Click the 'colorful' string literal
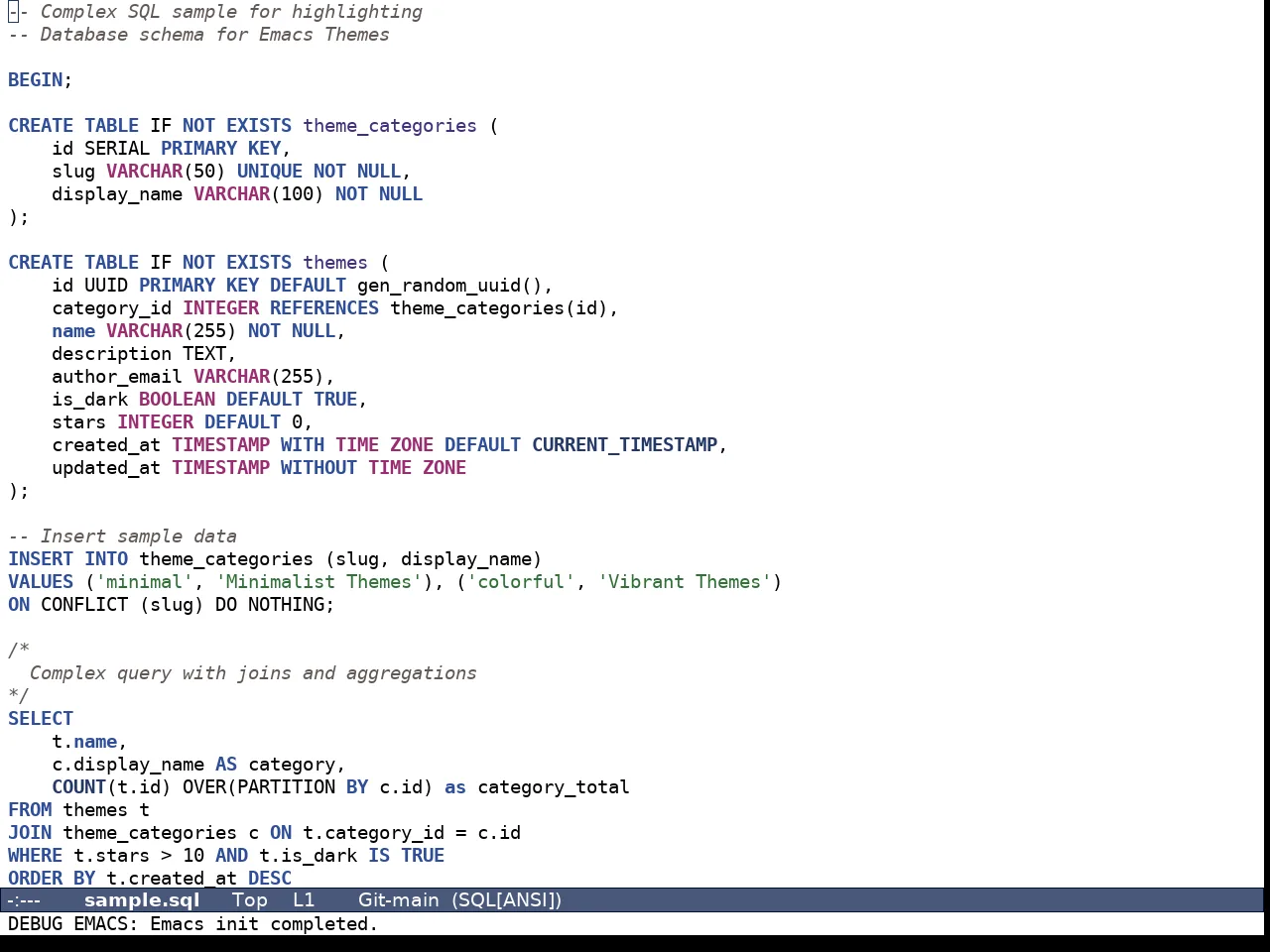Viewport: 1270px width, 952px height. 521,582
